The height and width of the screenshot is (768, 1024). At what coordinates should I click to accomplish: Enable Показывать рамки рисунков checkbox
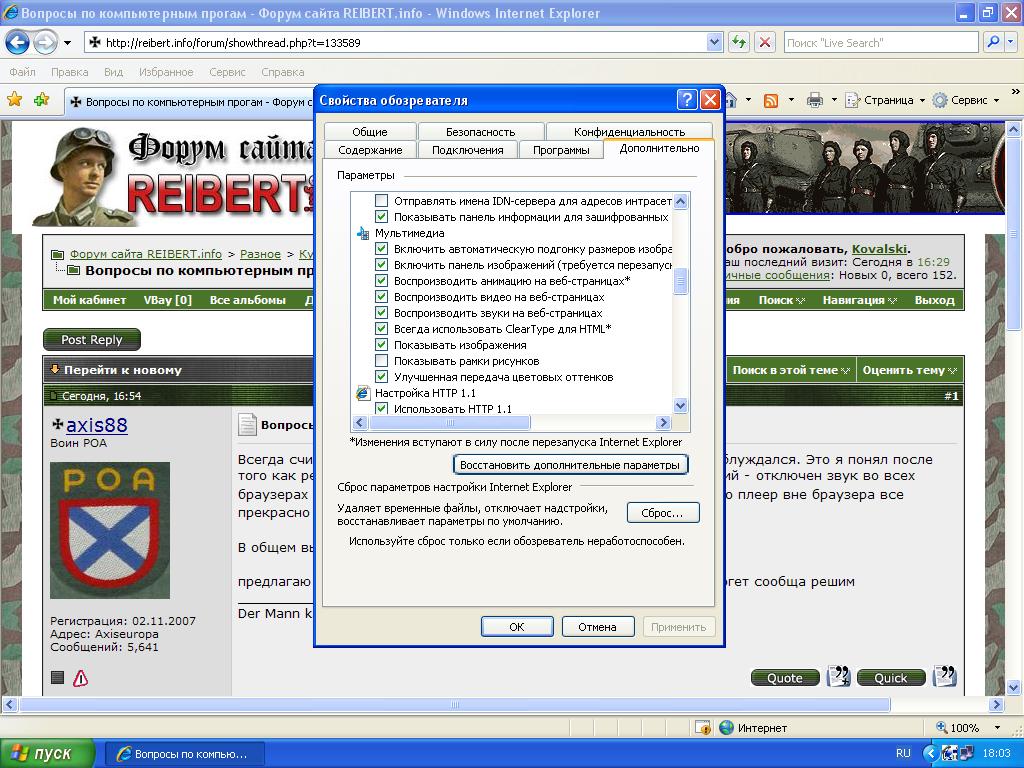point(381,360)
